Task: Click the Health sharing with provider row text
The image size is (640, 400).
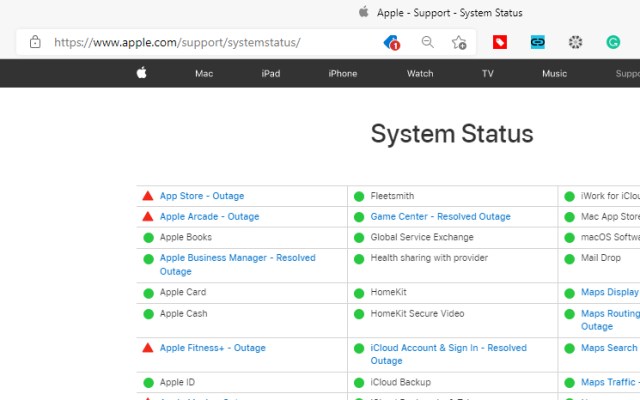Action: [429, 258]
